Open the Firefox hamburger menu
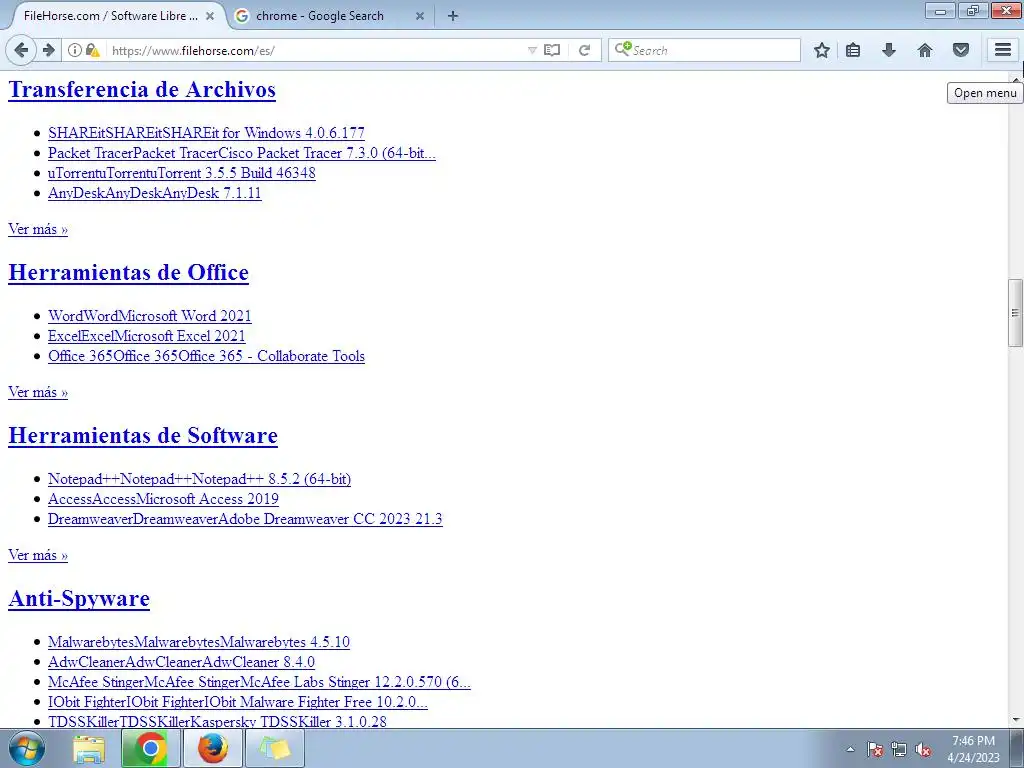This screenshot has width=1024, height=768. point(1003,50)
